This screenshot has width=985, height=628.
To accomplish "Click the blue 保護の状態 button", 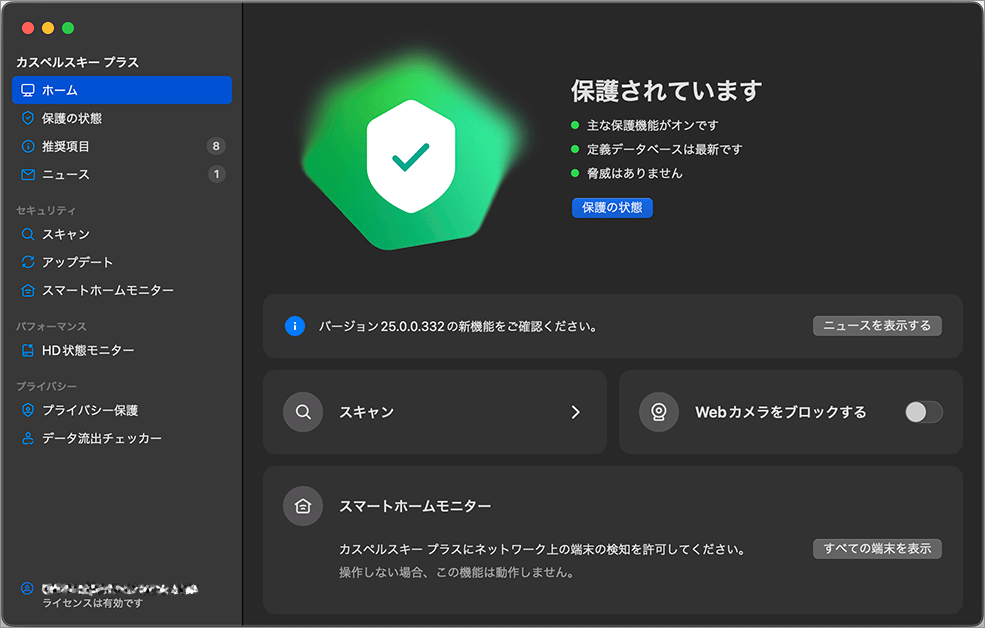I will click(x=612, y=208).
